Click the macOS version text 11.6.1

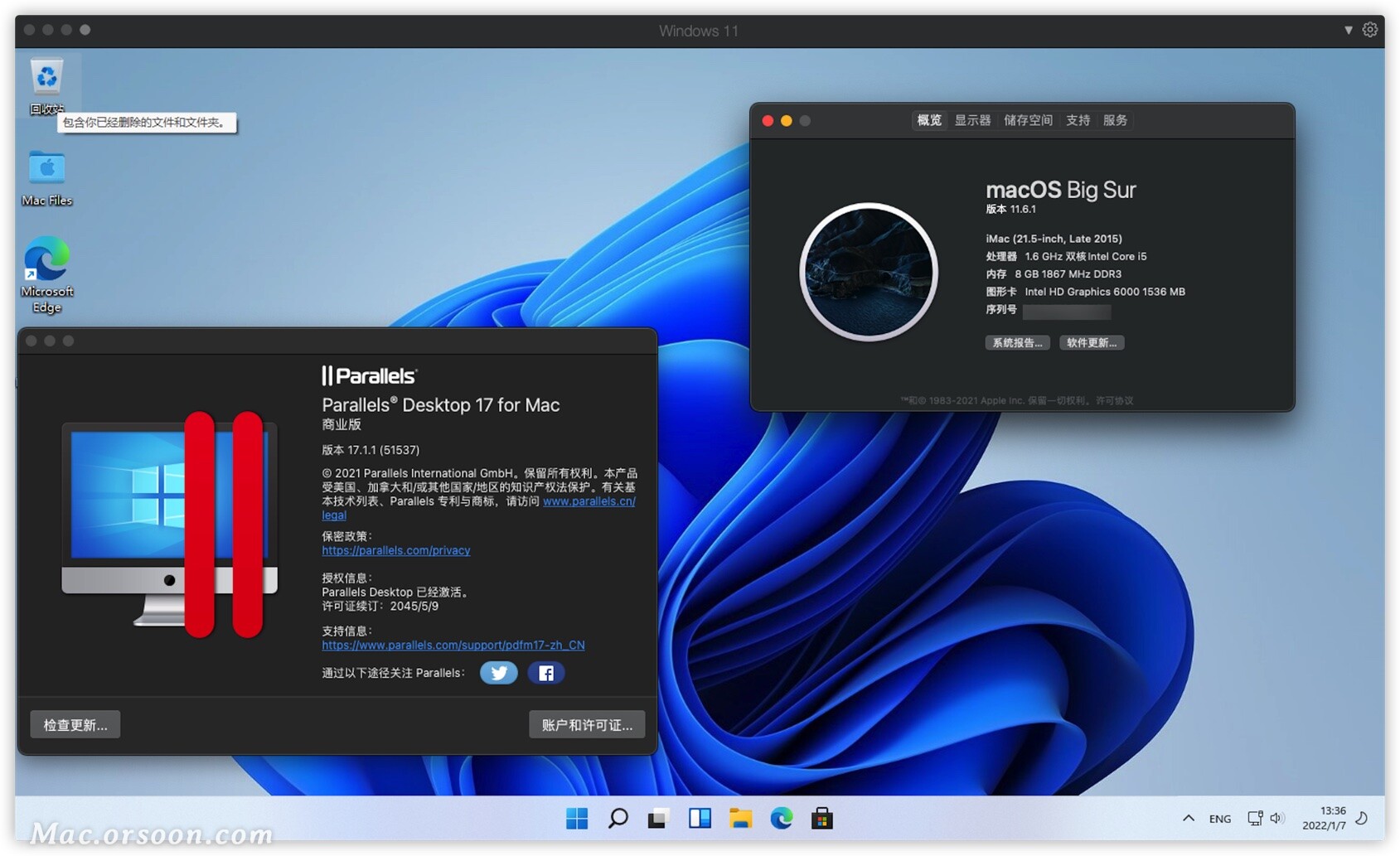pyautogui.click(x=1010, y=210)
